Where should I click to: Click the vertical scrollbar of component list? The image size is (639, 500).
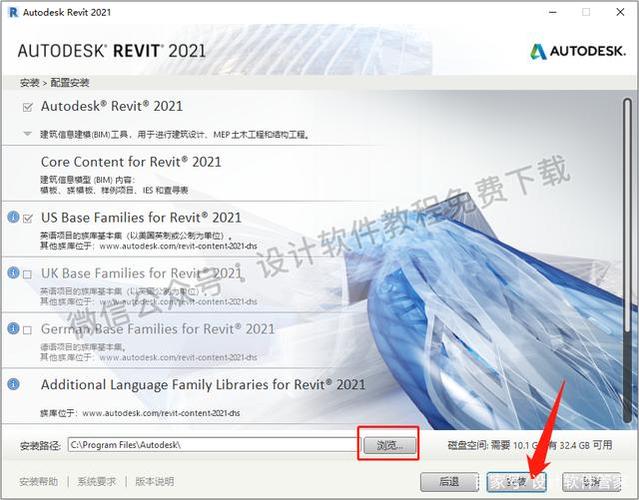point(627,260)
